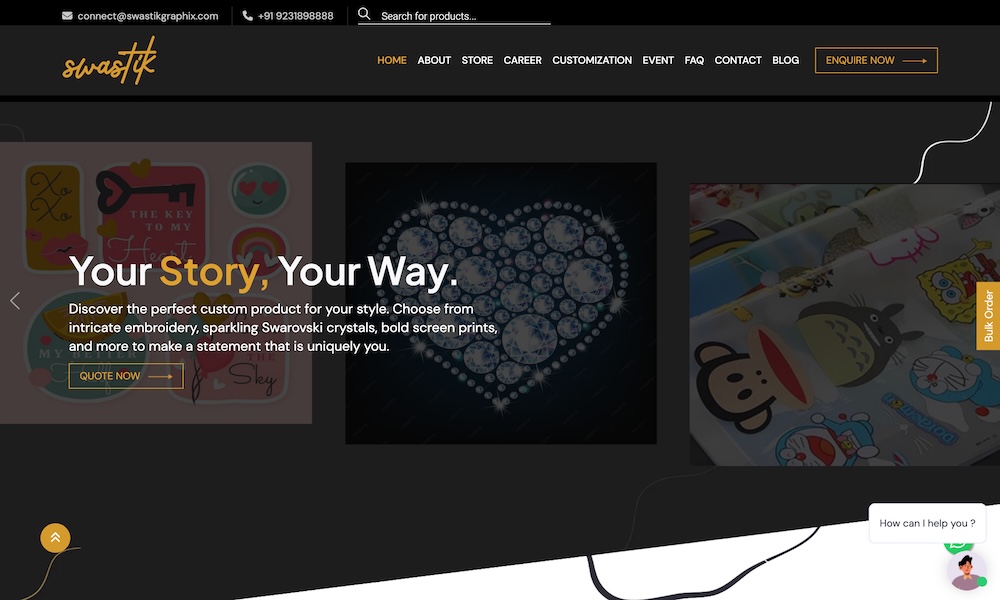Open the chat assistant avatar
This screenshot has height=600, width=1000.
966,571
